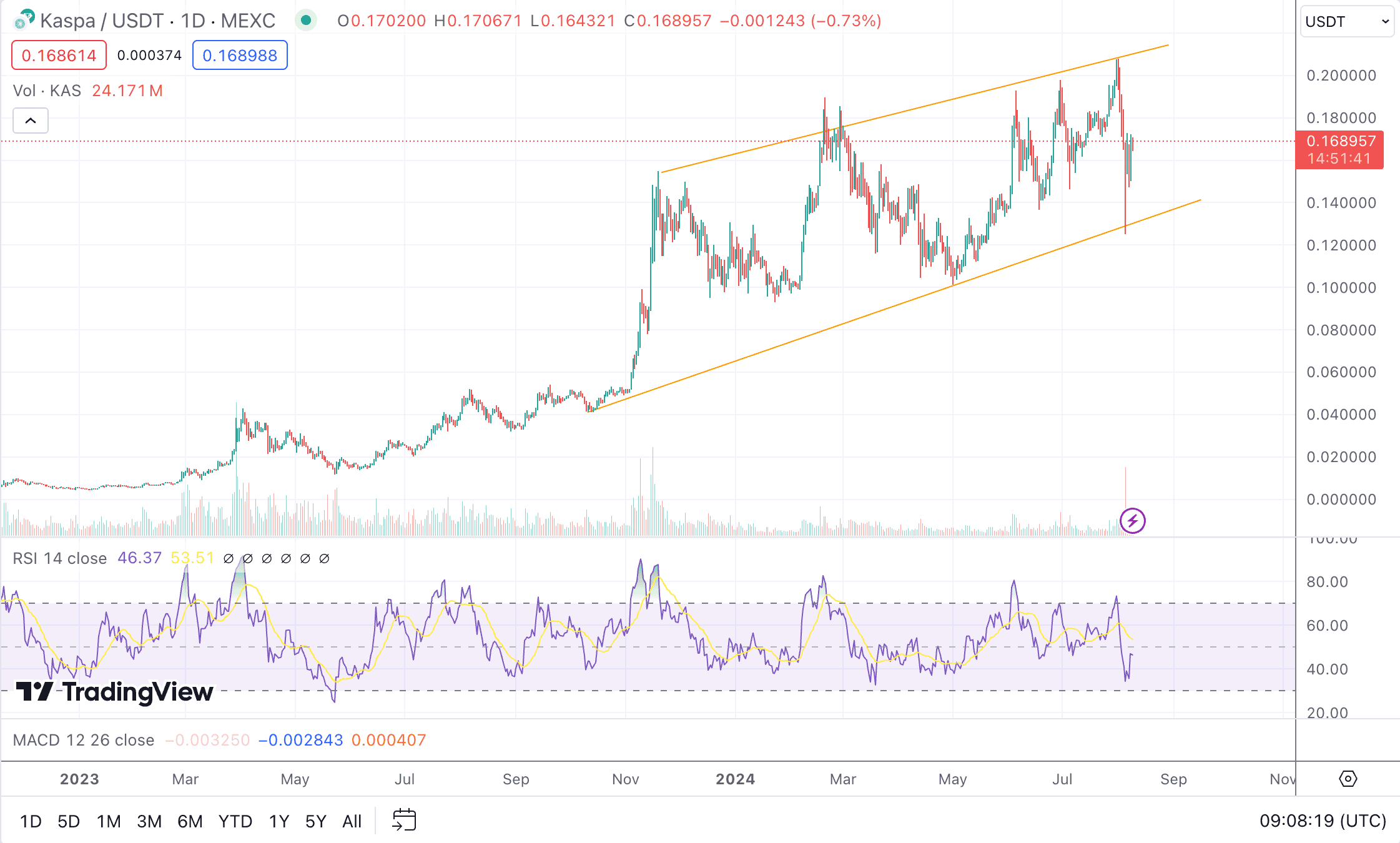This screenshot has width=1400, height=843.
Task: Select the All time range
Action: [352, 821]
